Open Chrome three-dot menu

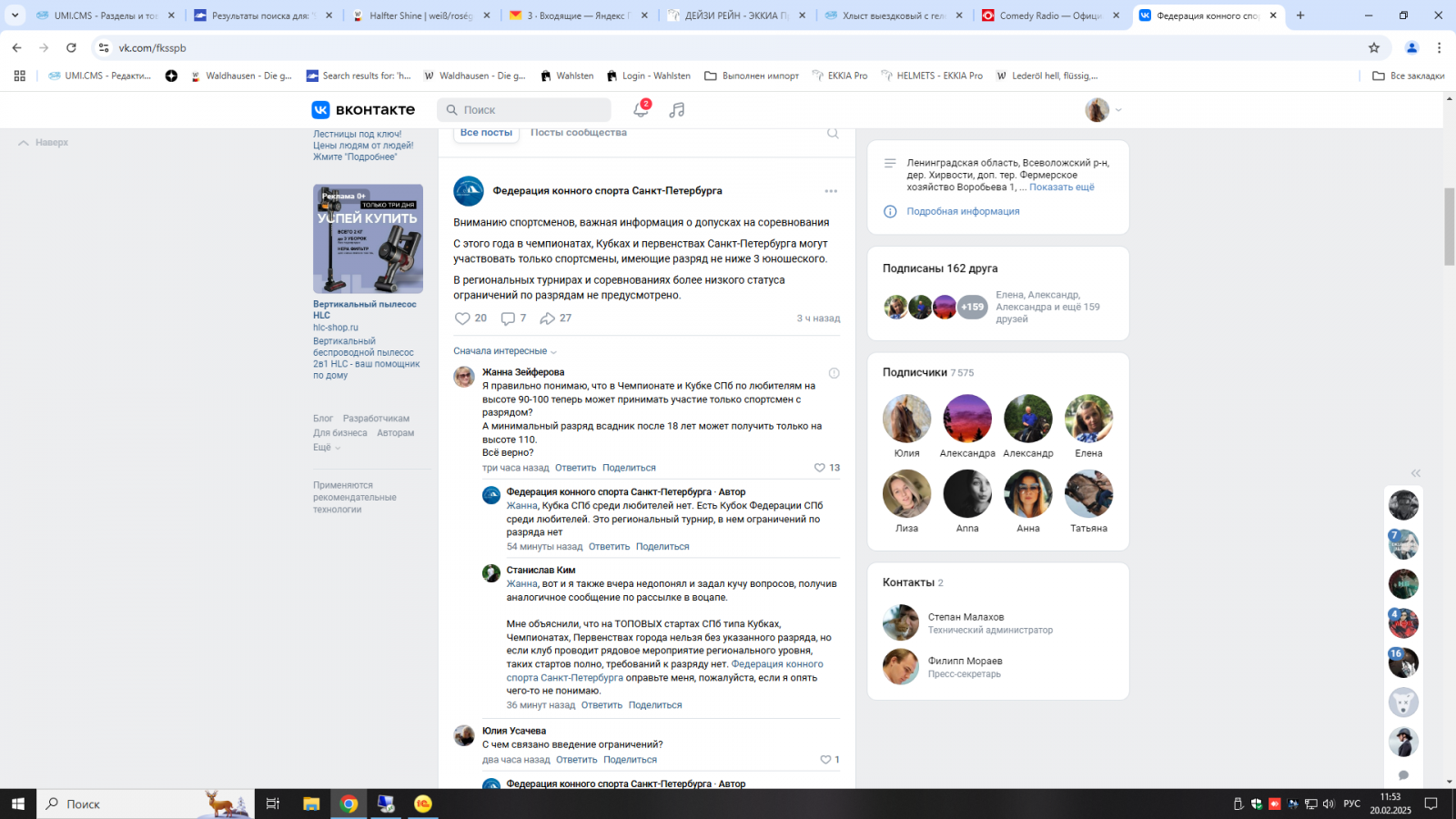pos(1439,47)
